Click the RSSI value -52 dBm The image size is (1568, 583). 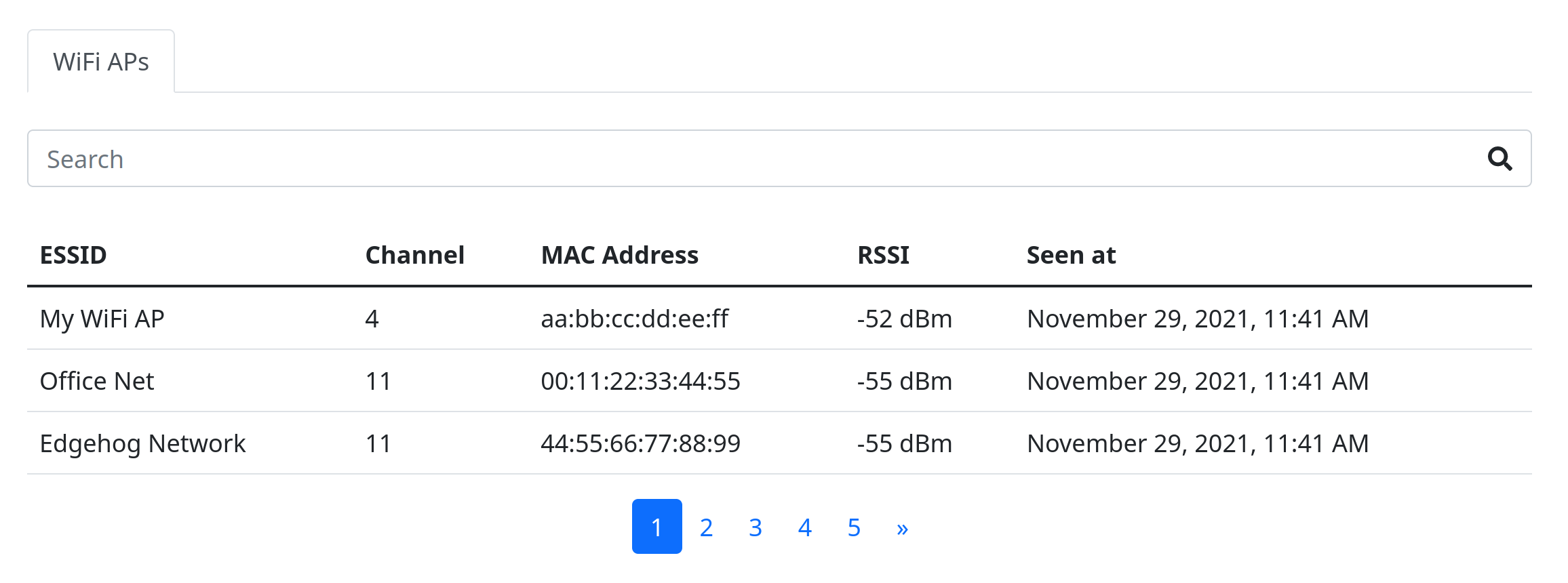[905, 319]
